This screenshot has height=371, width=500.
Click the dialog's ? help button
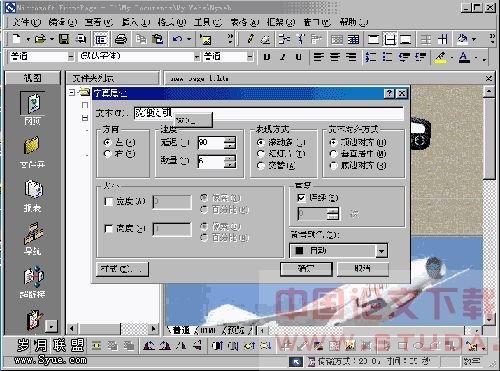pyautogui.click(x=389, y=93)
